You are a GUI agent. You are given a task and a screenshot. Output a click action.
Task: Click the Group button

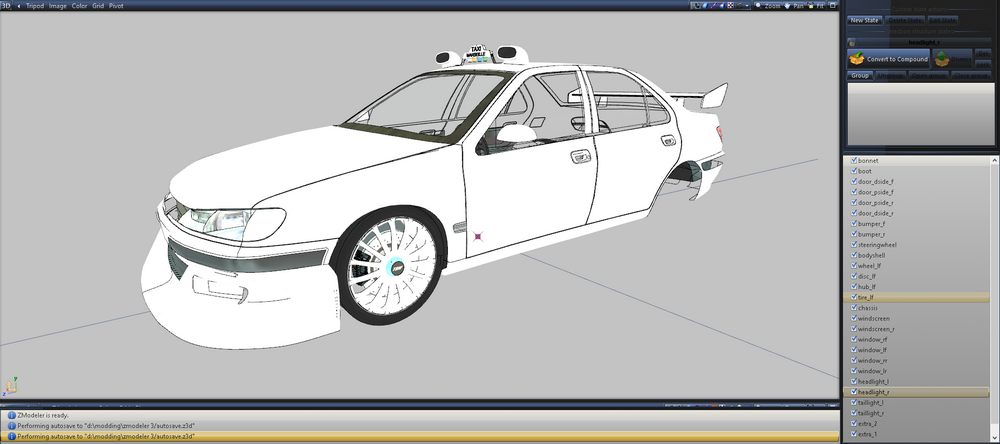(x=860, y=75)
